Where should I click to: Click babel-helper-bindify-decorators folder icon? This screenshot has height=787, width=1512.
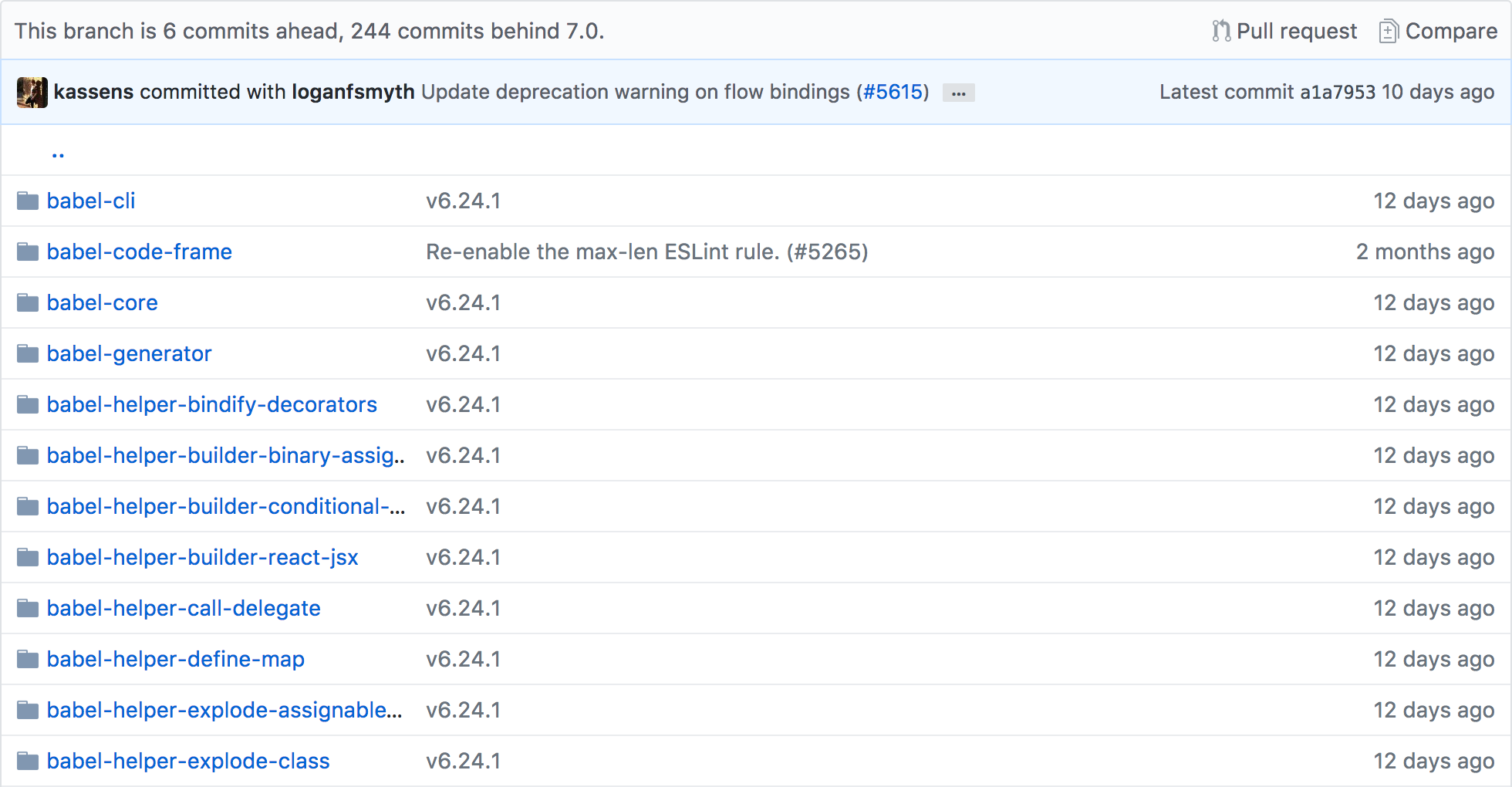[28, 405]
